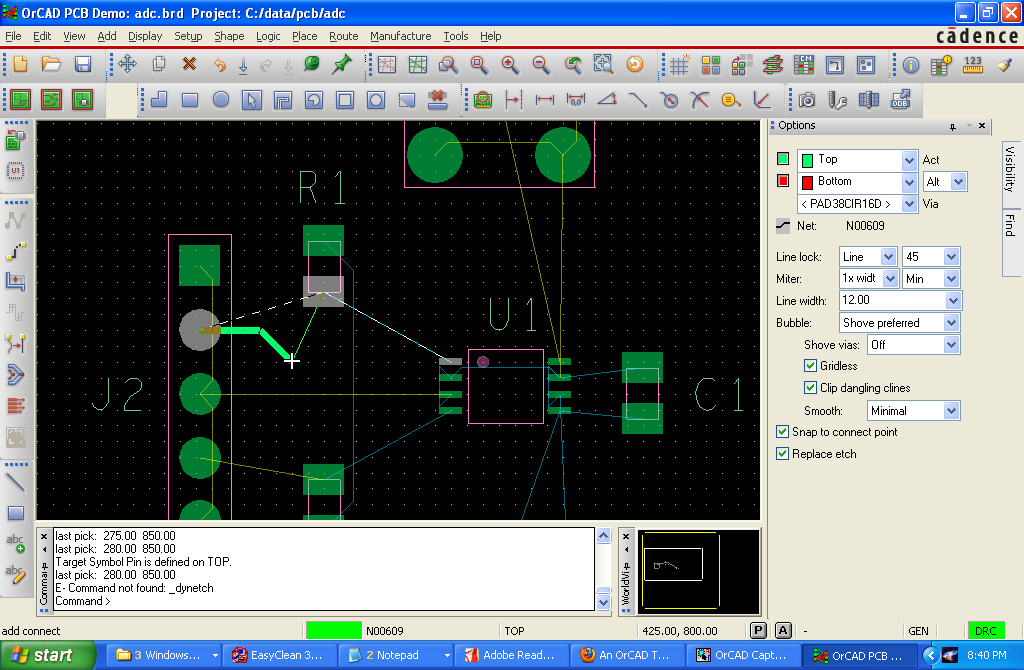Click the camera snapshot icon

(807, 100)
